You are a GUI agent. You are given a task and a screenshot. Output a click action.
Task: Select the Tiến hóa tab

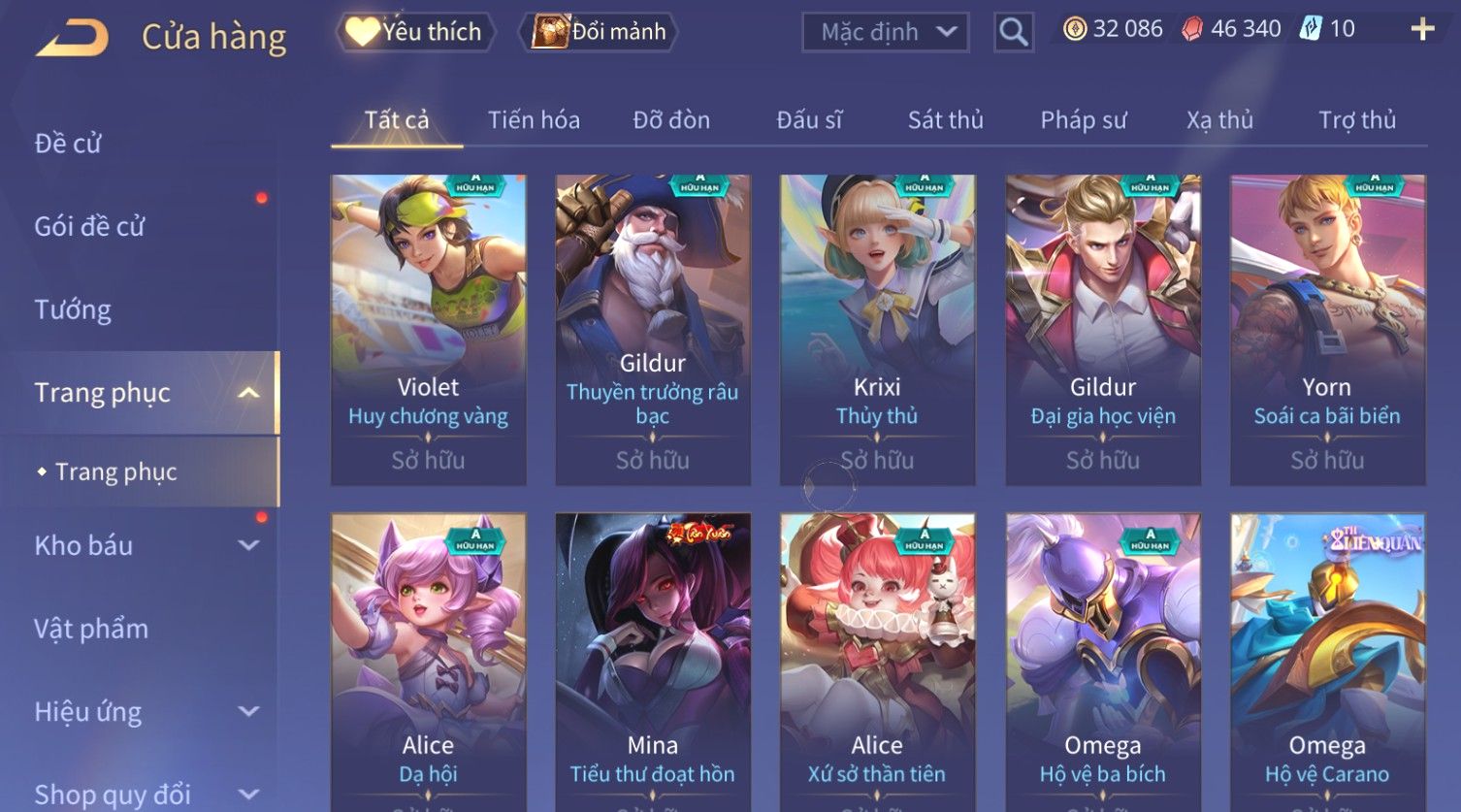(534, 120)
